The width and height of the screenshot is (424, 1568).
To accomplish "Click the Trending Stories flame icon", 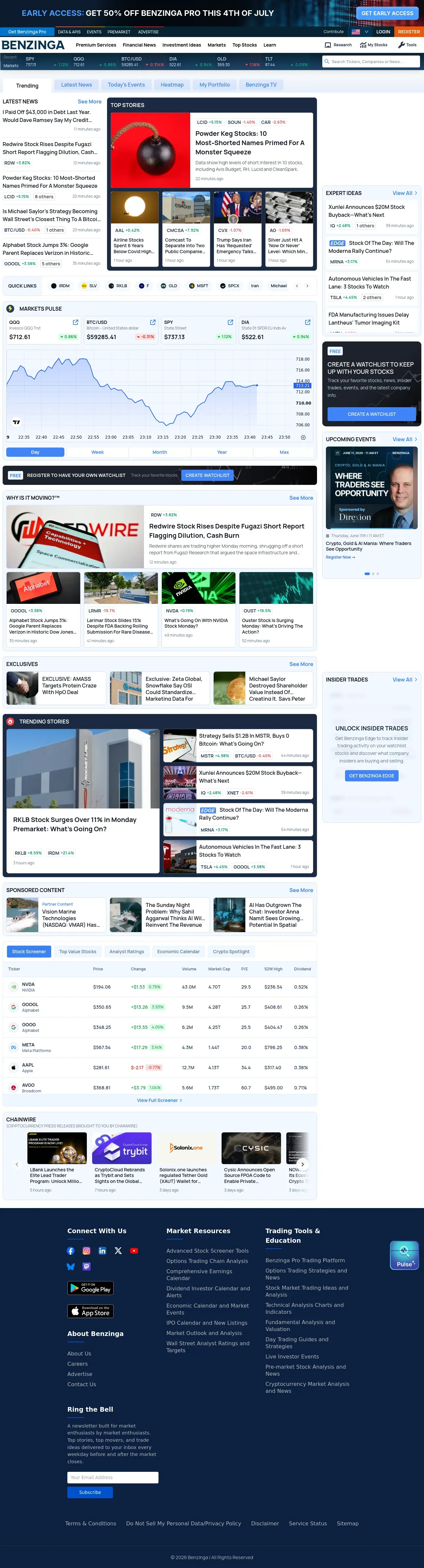I will tap(10, 721).
